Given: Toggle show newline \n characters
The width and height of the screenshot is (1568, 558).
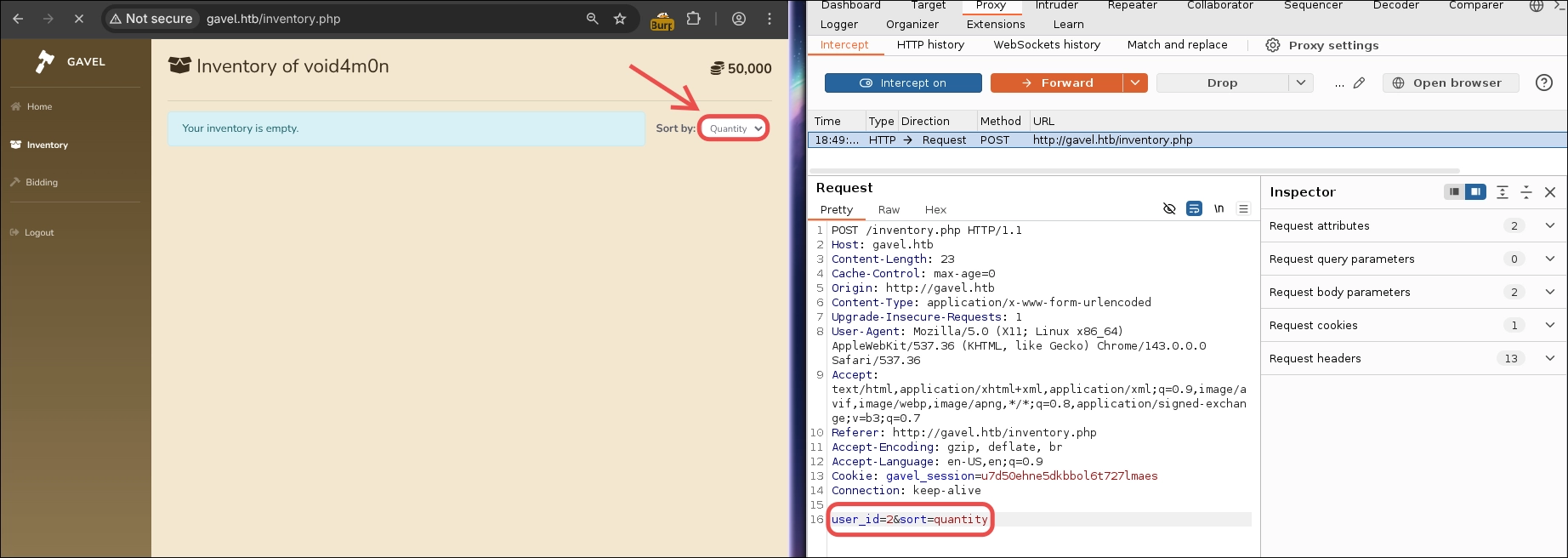Looking at the screenshot, I should [x=1219, y=208].
